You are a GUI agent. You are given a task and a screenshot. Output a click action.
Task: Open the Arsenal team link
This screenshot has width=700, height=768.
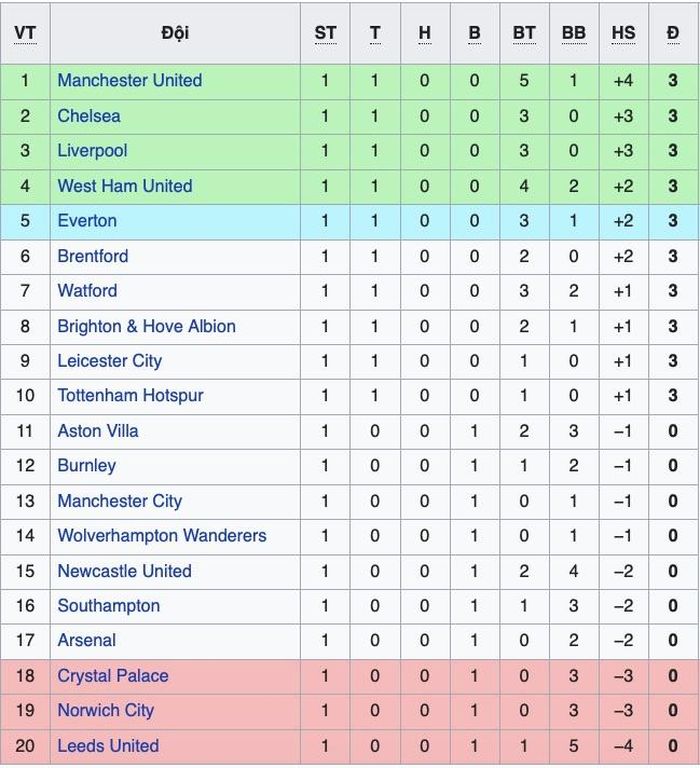coord(87,640)
